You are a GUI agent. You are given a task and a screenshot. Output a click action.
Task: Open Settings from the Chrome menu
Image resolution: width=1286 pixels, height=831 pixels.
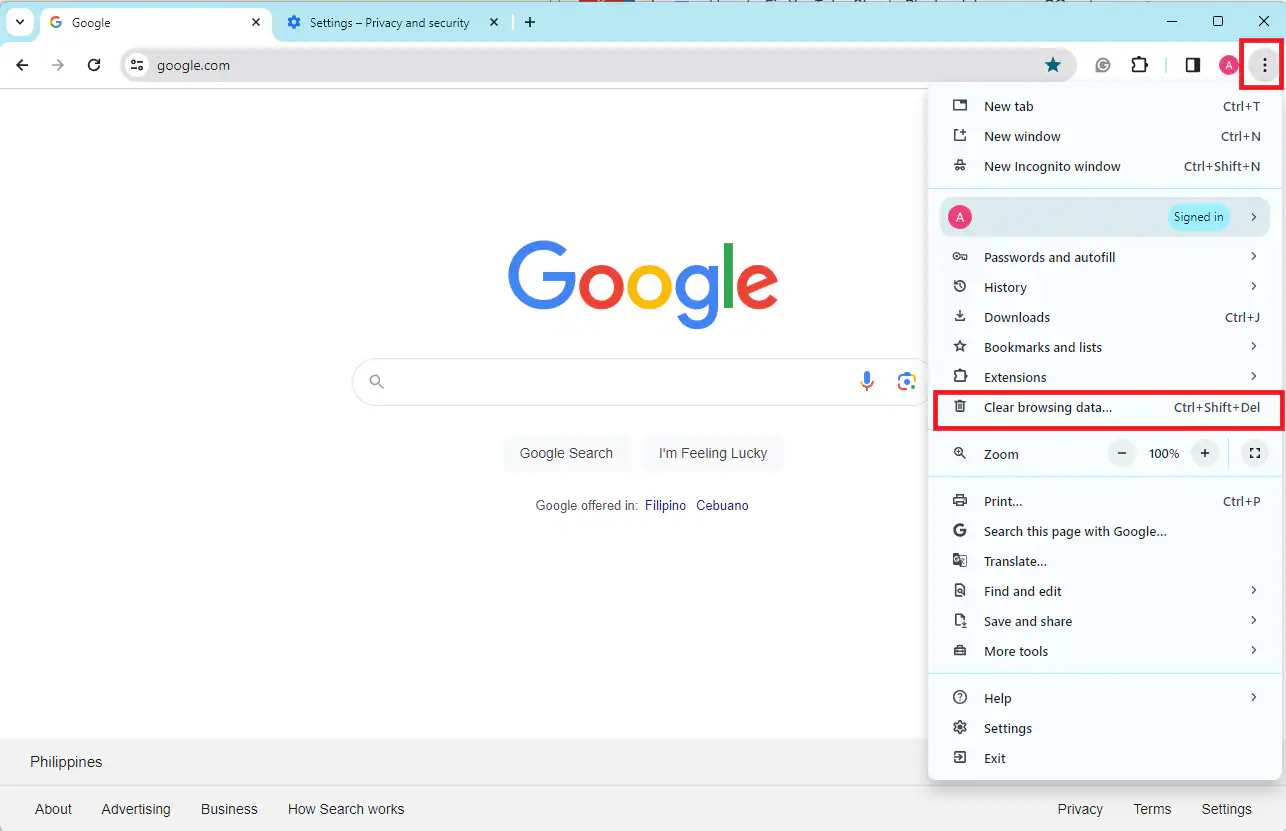[x=1105, y=728]
